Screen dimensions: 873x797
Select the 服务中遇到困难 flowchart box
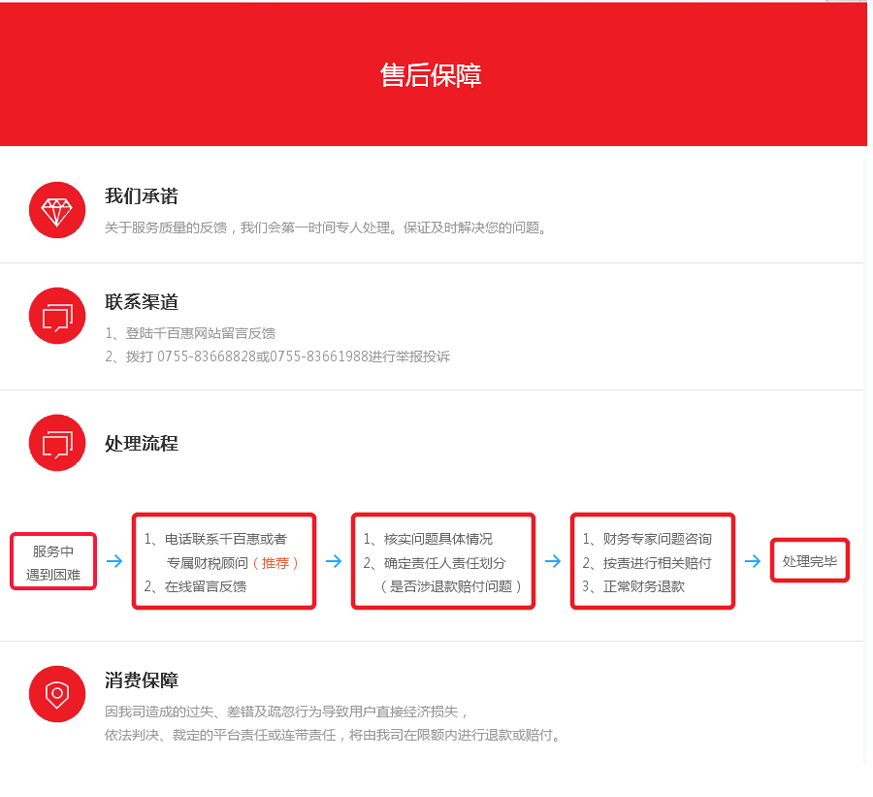point(53,560)
